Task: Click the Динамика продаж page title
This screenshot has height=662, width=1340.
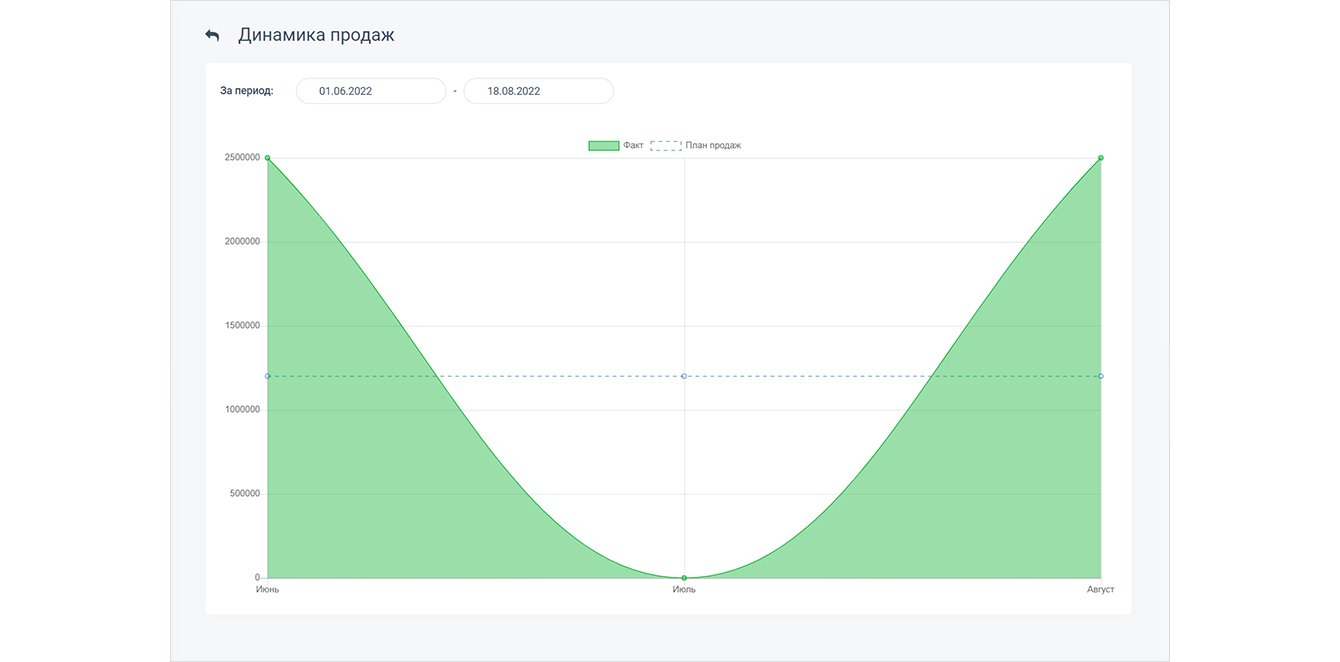Action: click(x=316, y=35)
